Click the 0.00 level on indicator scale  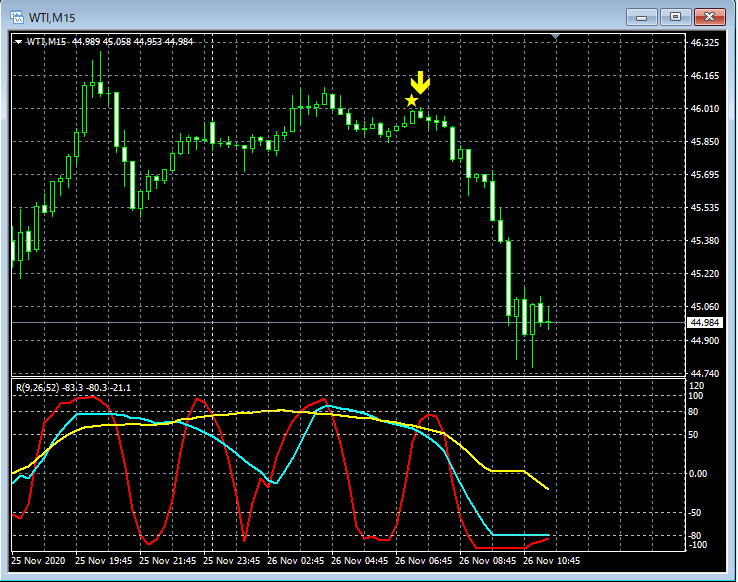pyautogui.click(x=702, y=474)
